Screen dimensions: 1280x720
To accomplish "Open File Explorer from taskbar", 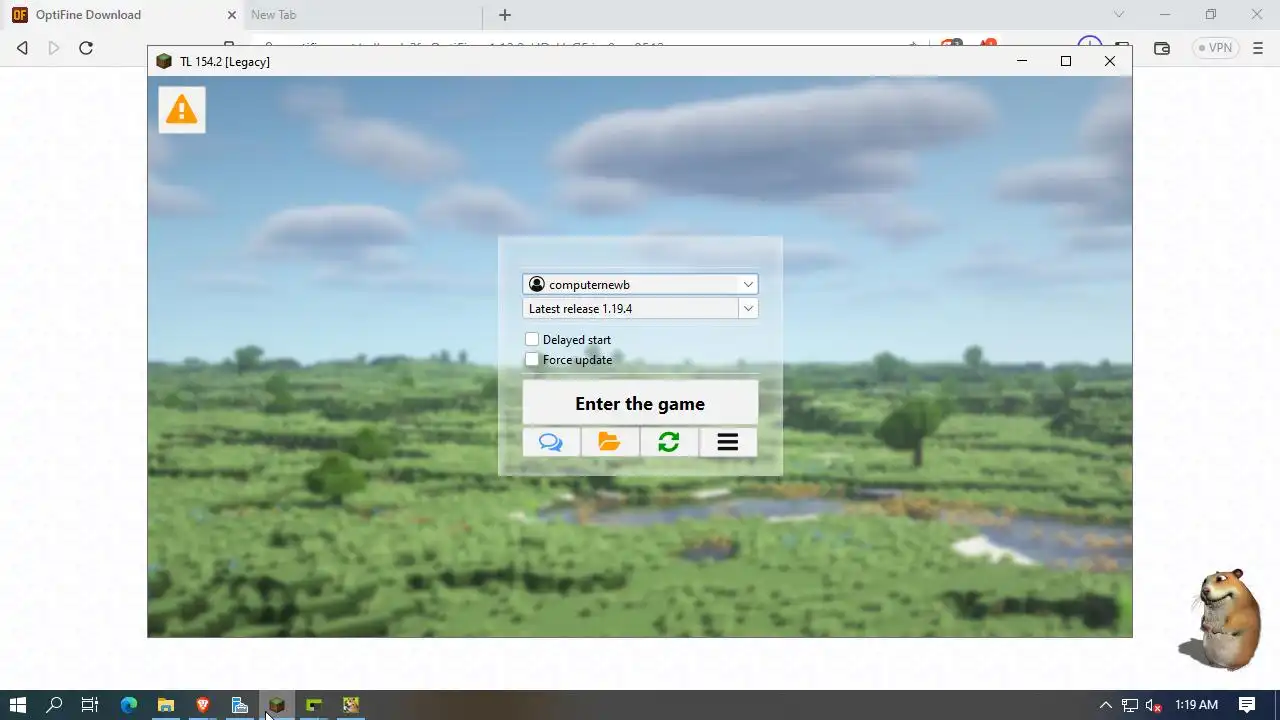I will [x=166, y=705].
